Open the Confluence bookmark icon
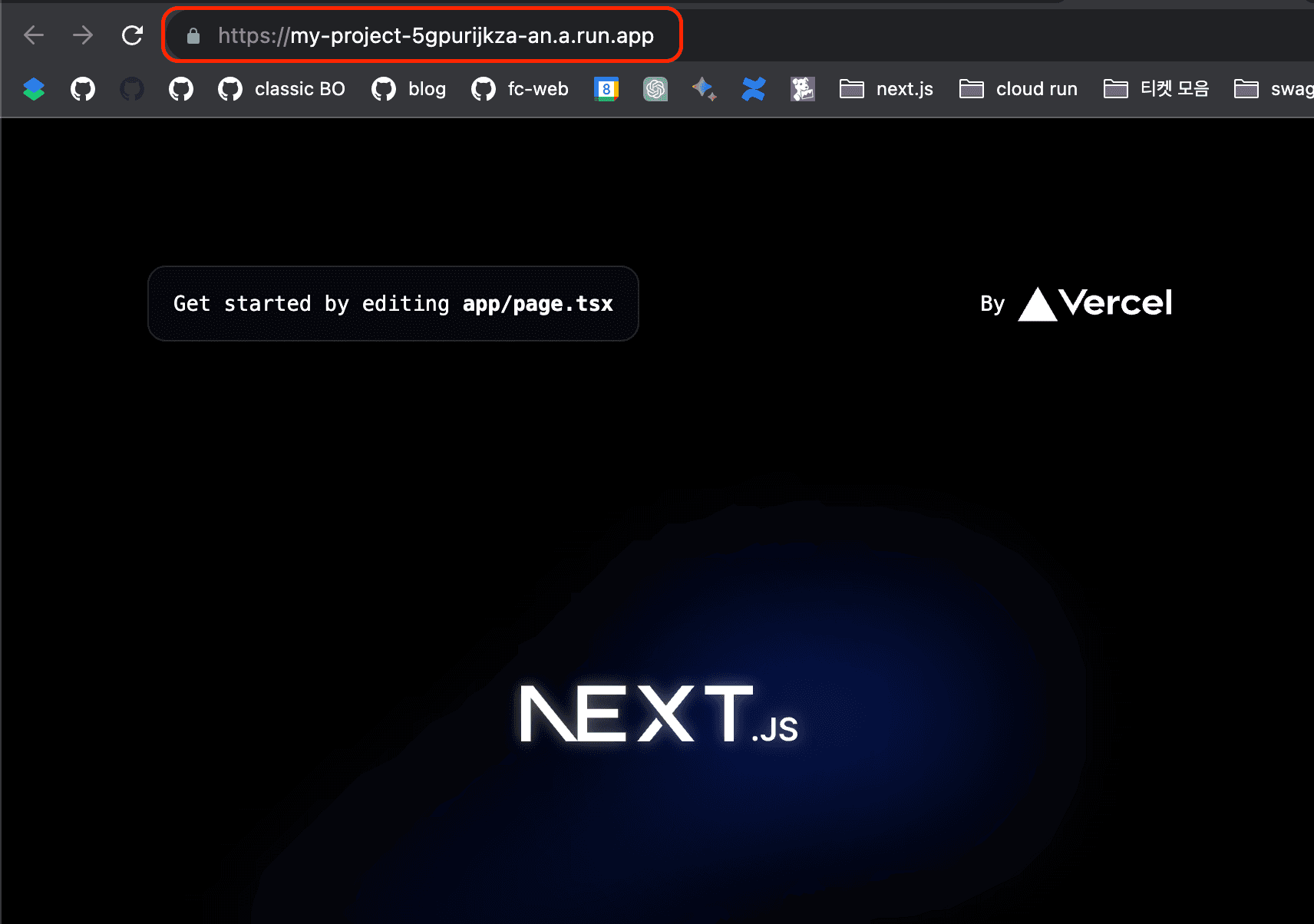The width and height of the screenshot is (1314, 924). pyautogui.click(x=754, y=89)
